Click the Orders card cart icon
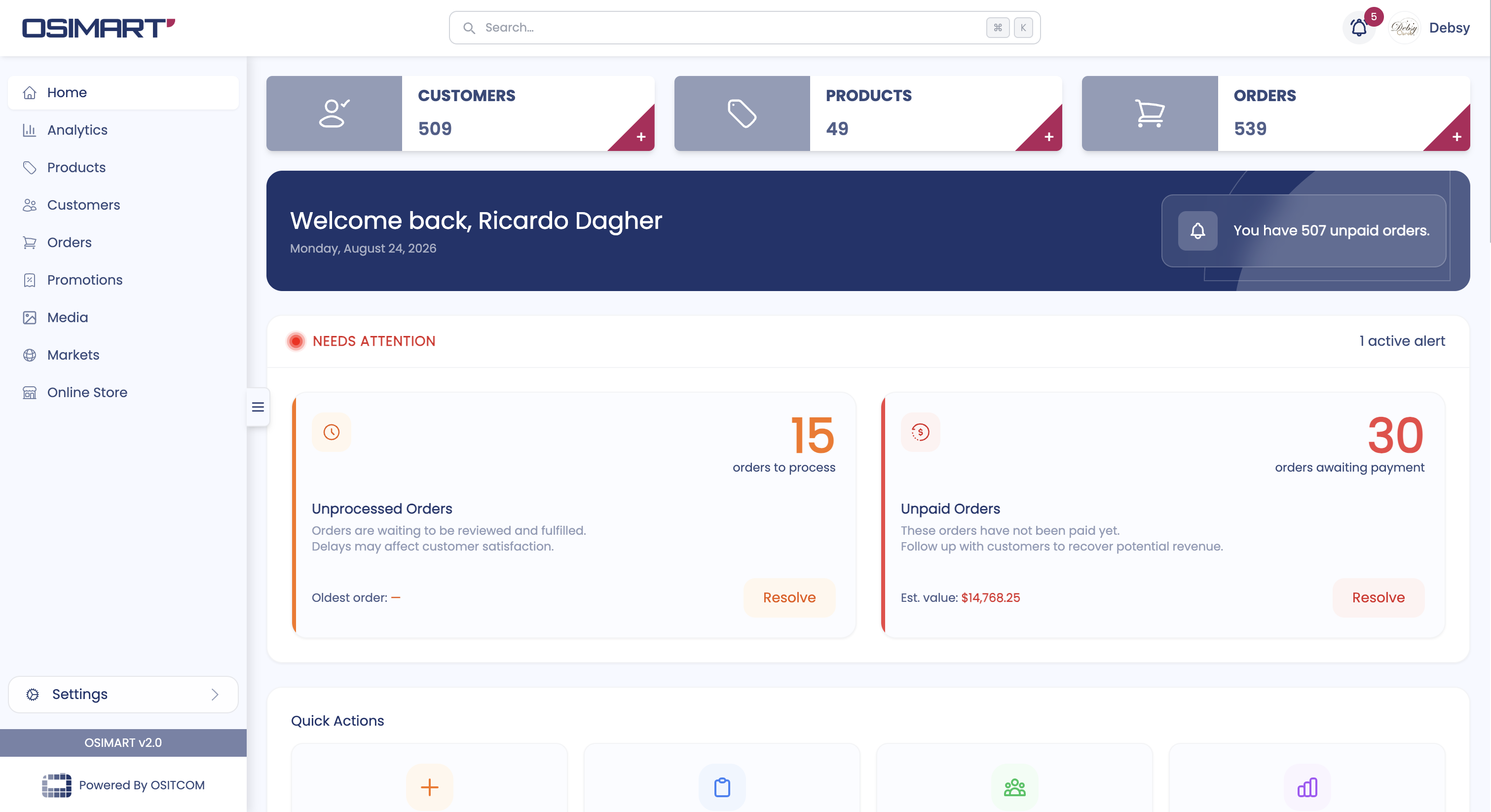Viewport: 1491px width, 812px height. pos(1150,113)
